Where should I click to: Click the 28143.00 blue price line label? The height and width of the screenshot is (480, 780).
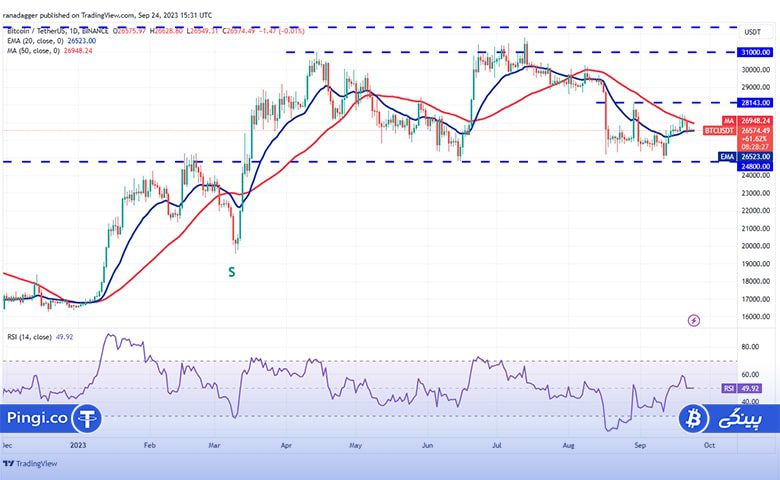tap(755, 103)
